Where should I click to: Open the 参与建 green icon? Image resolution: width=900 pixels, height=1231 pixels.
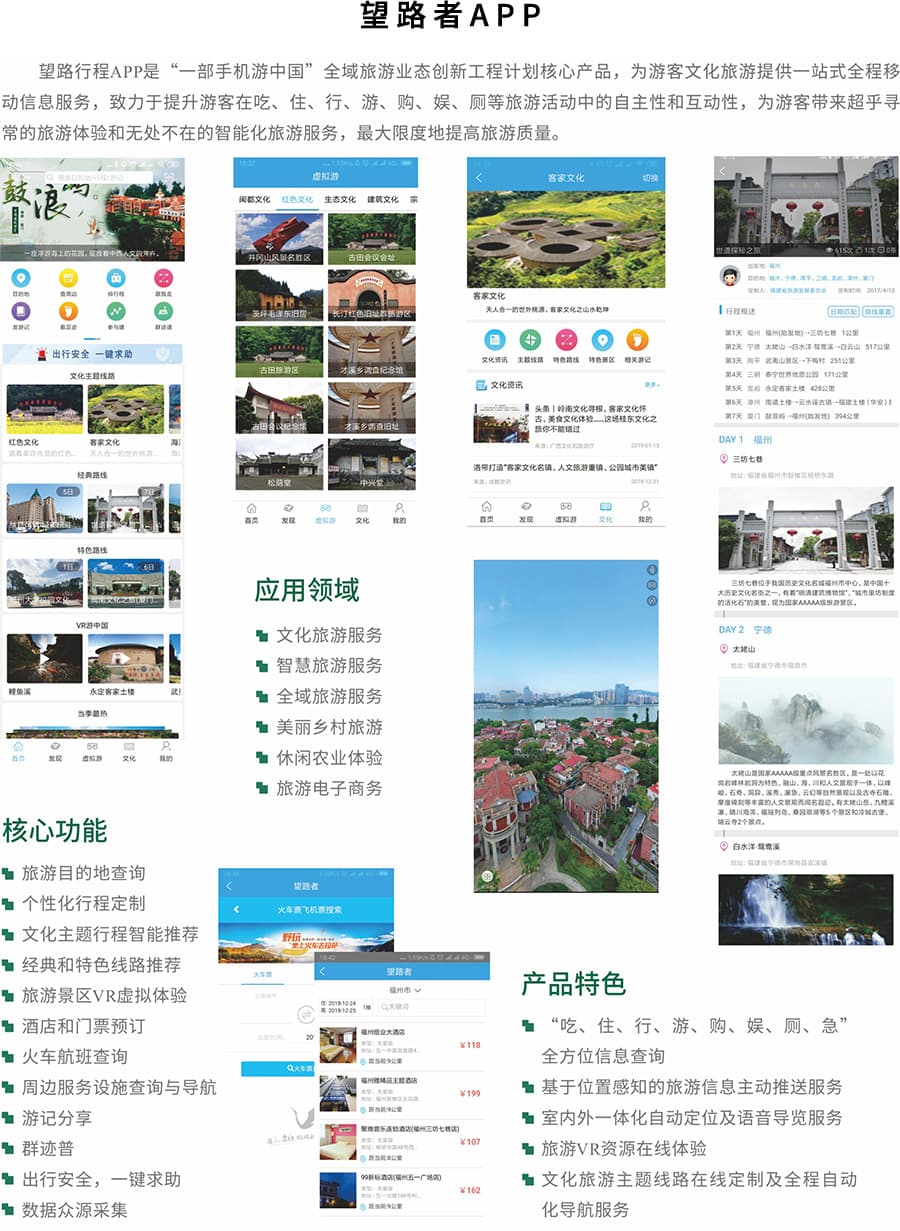pyautogui.click(x=116, y=310)
